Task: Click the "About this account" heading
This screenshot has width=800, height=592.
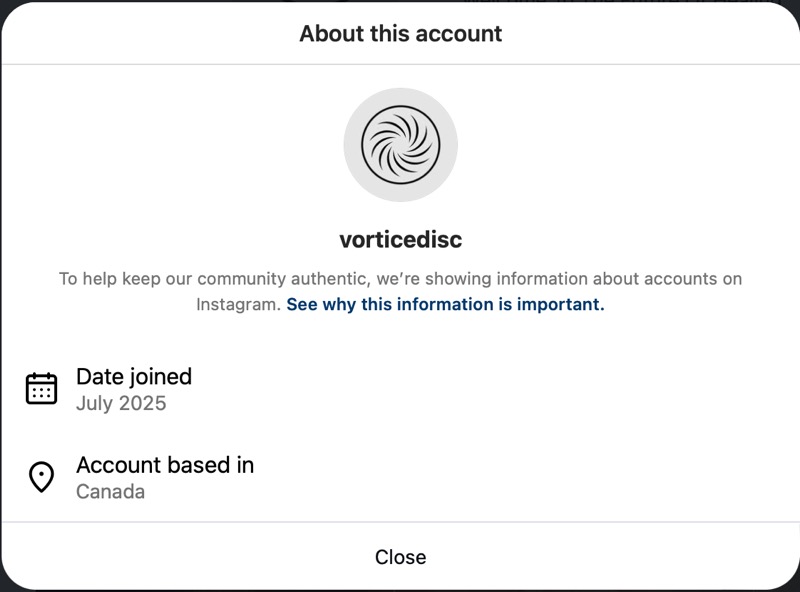Action: click(400, 34)
